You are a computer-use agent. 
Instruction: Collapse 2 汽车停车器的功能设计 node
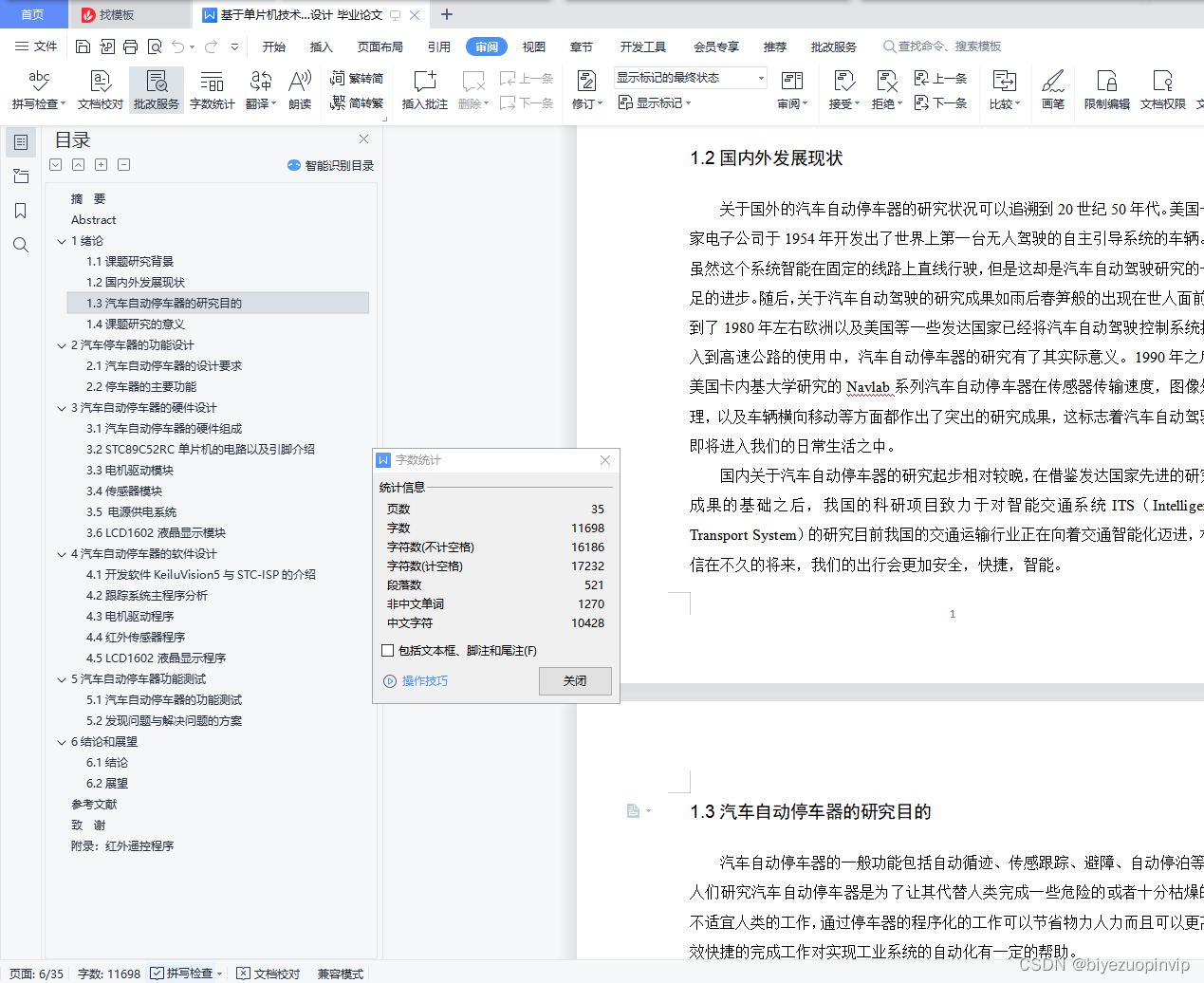point(62,345)
